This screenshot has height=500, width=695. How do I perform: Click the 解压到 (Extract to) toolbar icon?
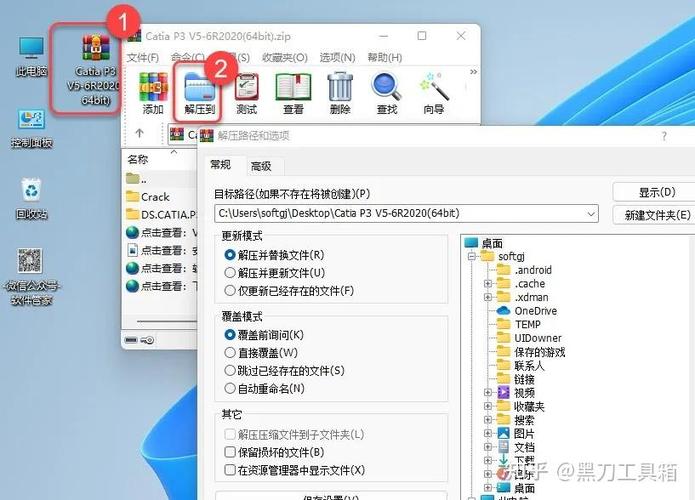[x=199, y=94]
